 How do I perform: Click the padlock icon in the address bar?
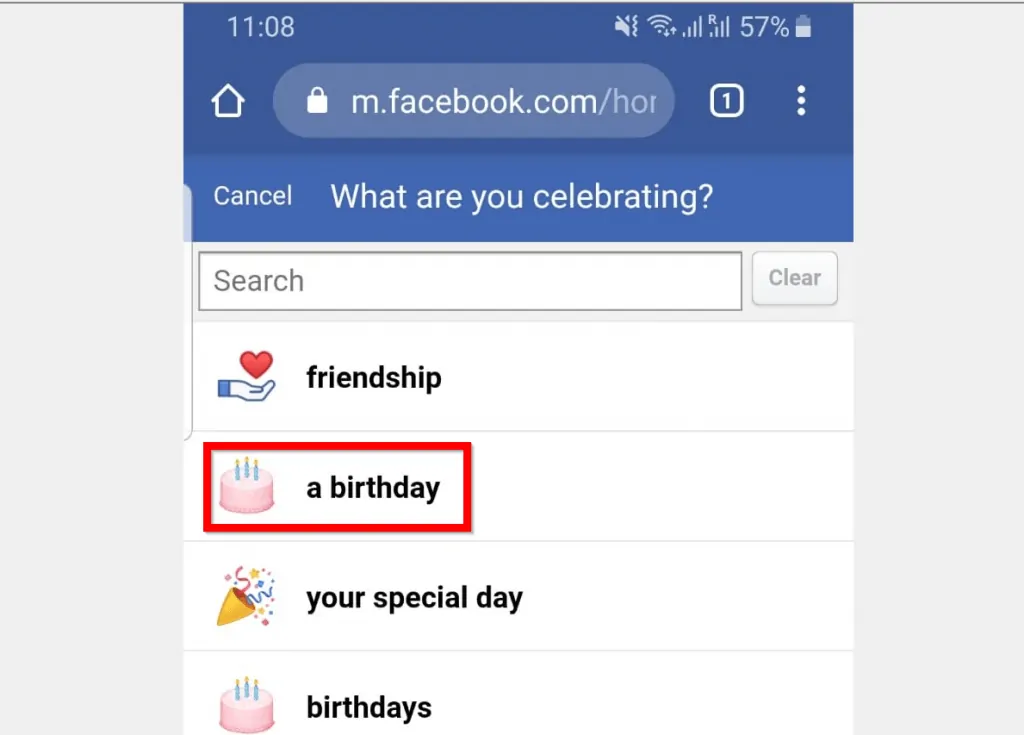(x=320, y=100)
